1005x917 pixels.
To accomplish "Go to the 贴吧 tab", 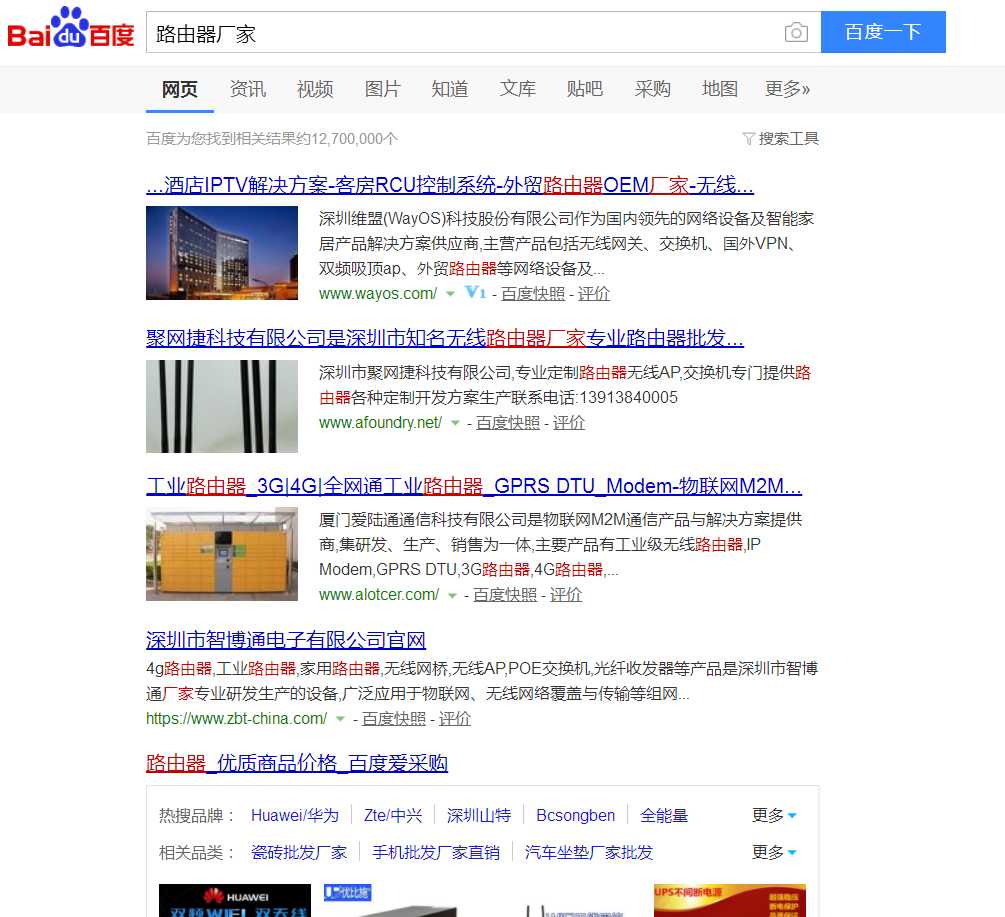I will coord(585,89).
